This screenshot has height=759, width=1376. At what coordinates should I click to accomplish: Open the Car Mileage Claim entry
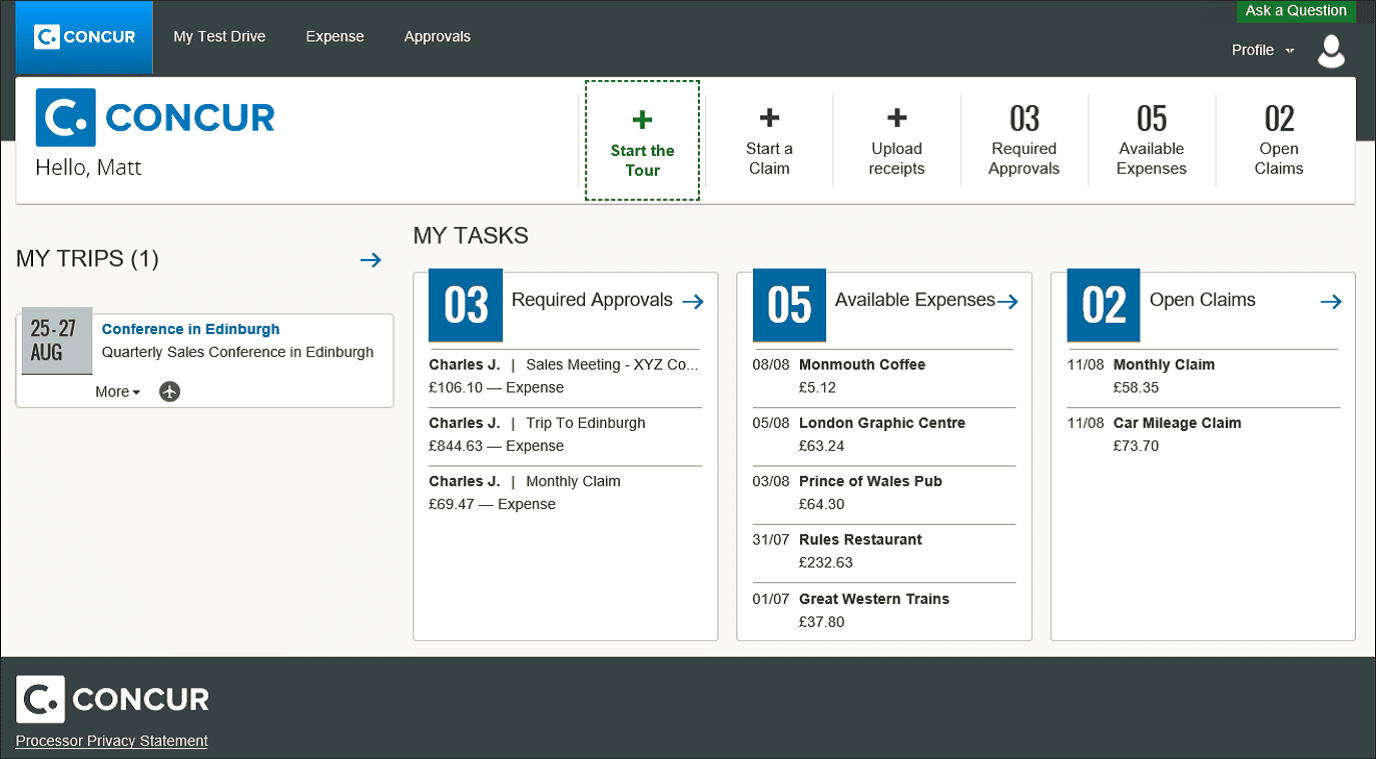[1177, 423]
